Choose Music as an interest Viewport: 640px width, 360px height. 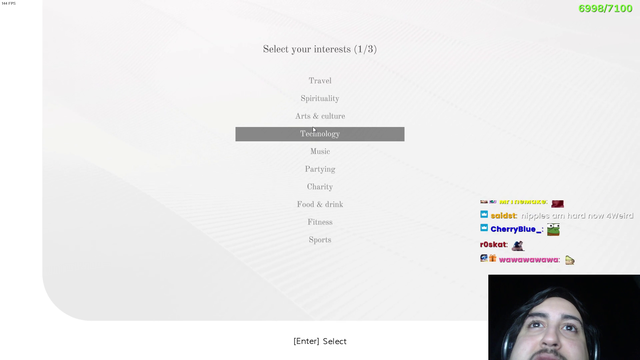tap(320, 151)
